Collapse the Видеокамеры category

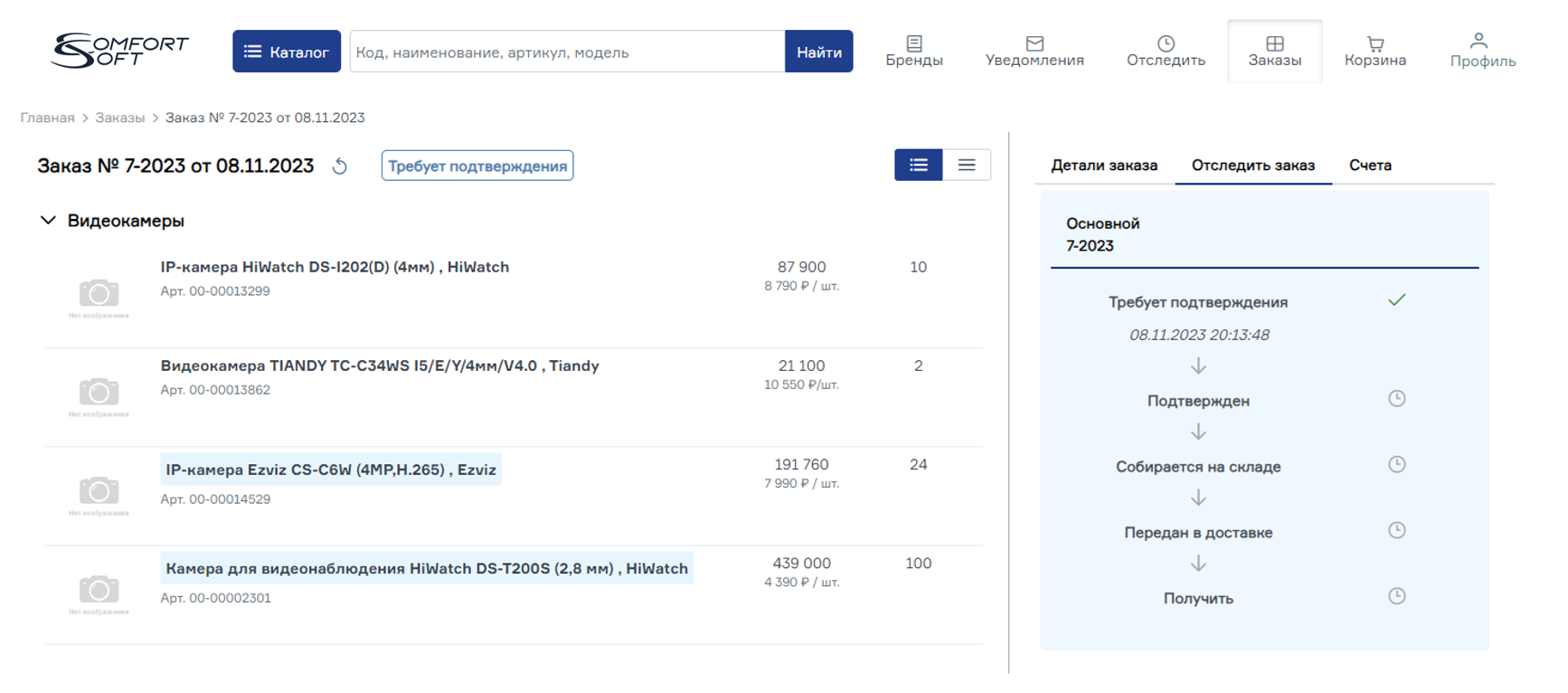[x=49, y=221]
